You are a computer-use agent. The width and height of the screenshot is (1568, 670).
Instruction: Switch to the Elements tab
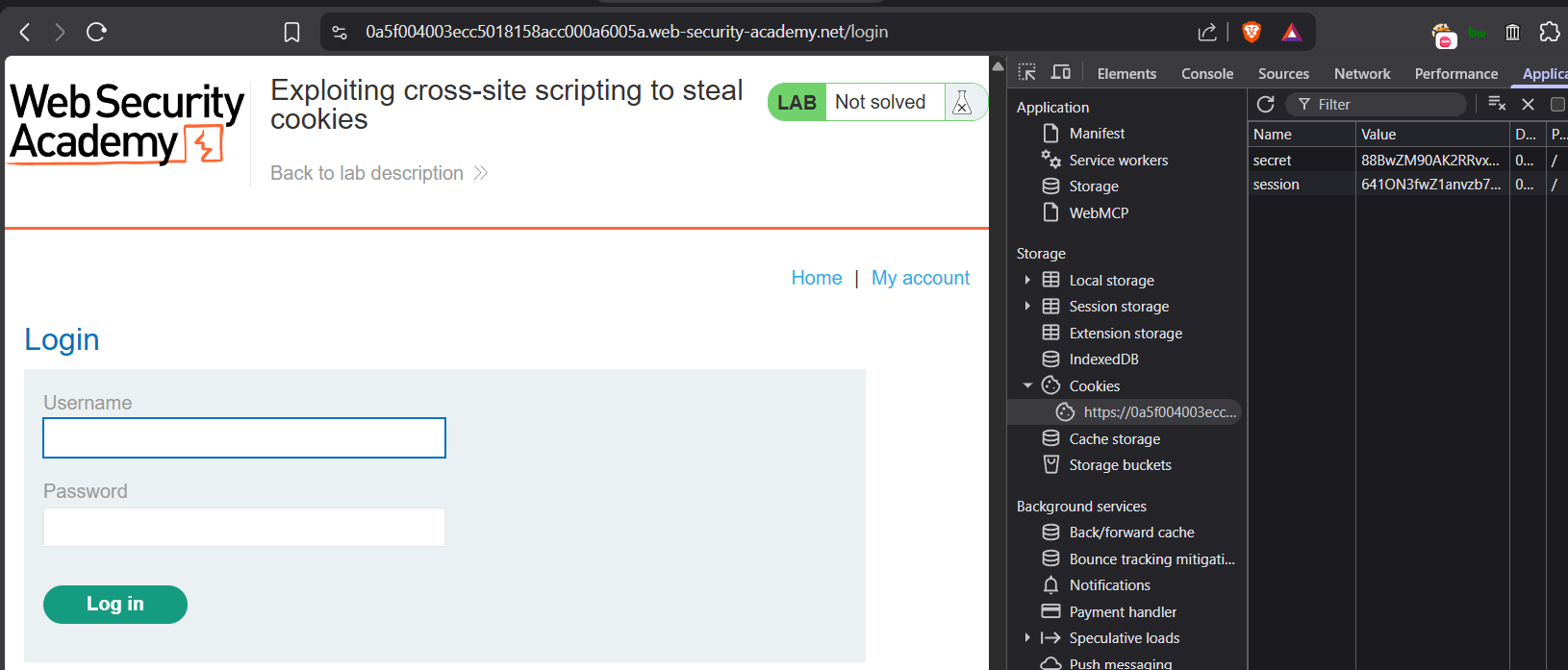(x=1126, y=73)
